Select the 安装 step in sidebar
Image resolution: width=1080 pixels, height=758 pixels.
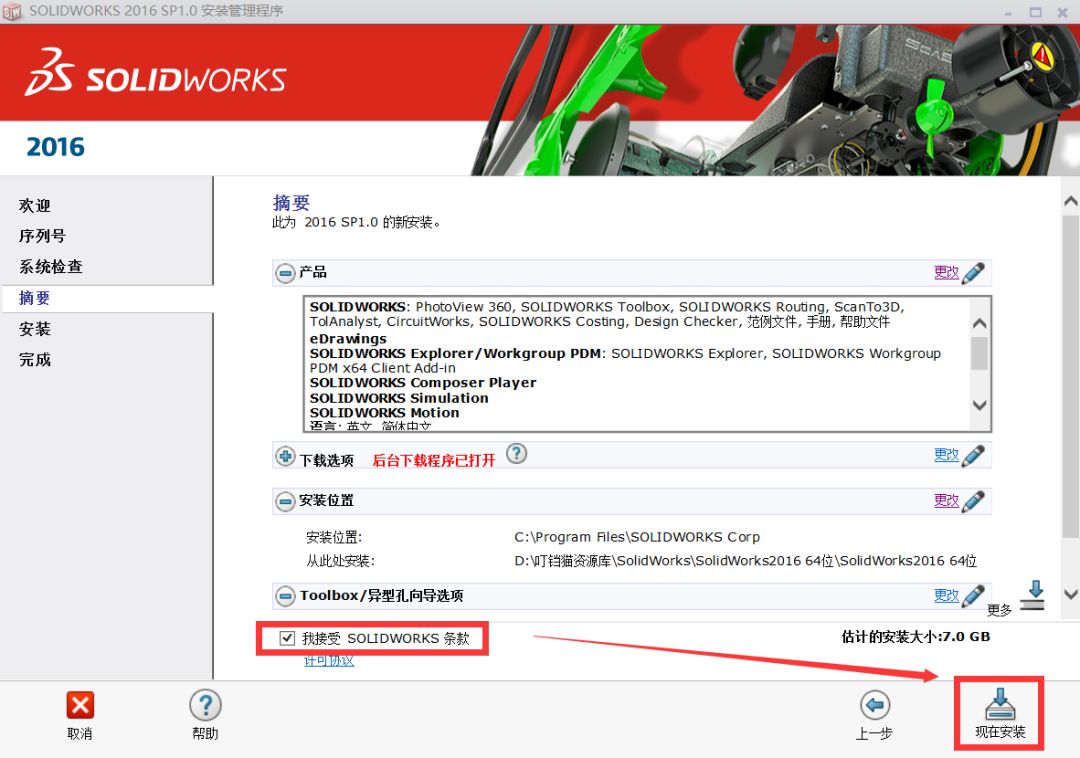pyautogui.click(x=35, y=329)
